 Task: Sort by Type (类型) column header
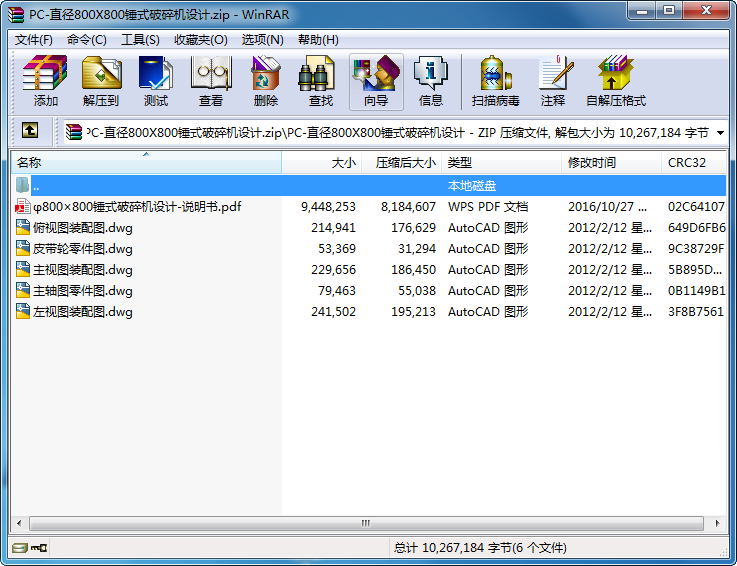[x=502, y=163]
